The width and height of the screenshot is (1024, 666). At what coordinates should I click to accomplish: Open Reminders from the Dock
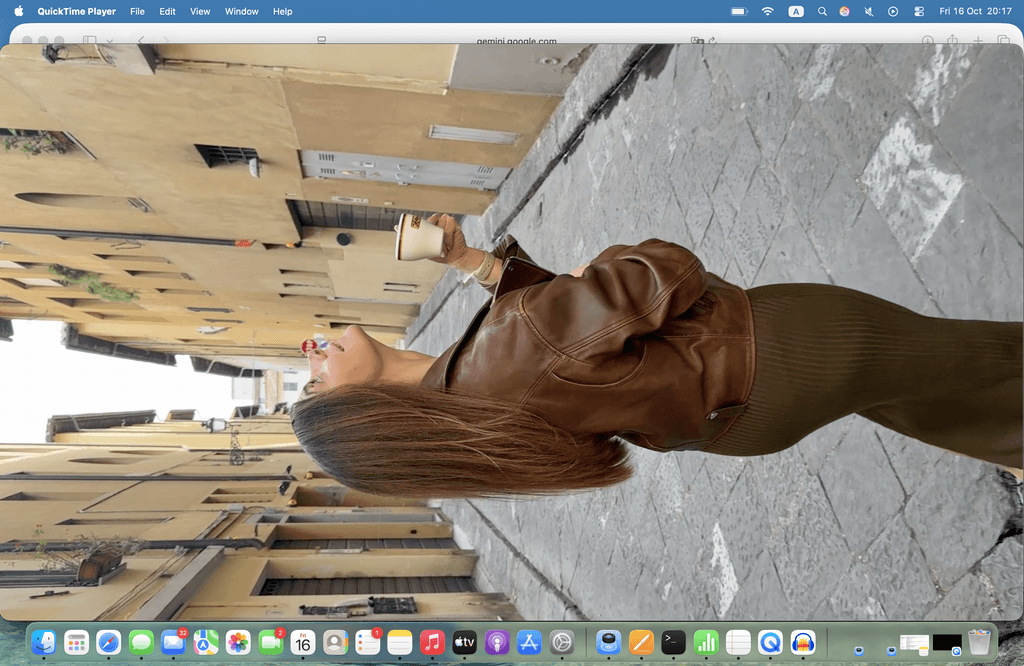pos(367,643)
